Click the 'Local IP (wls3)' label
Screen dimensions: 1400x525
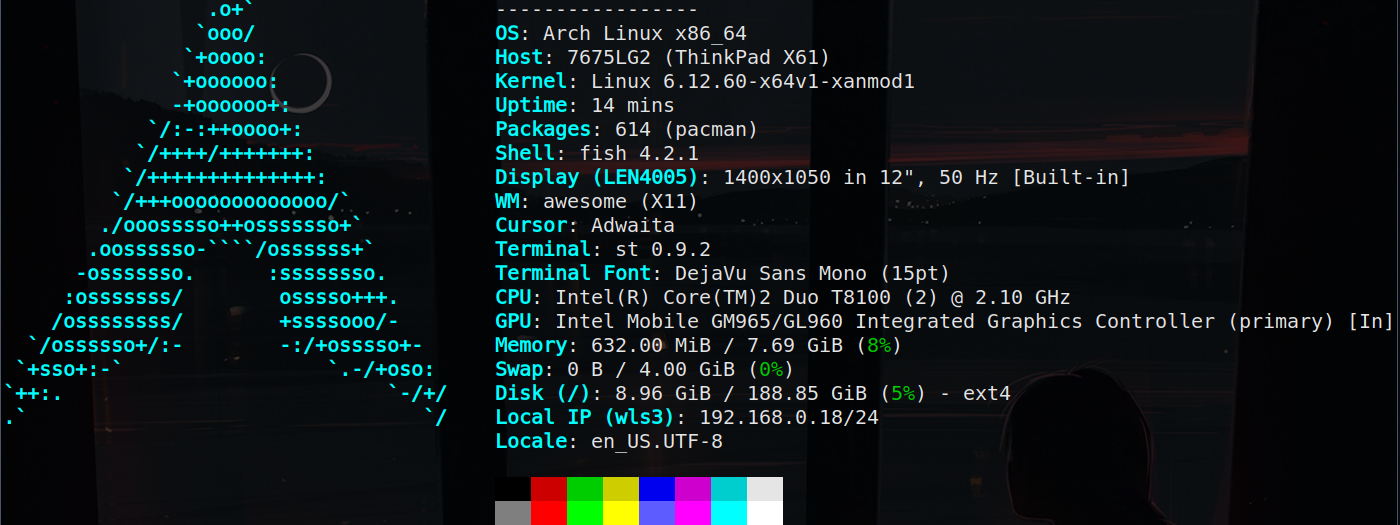pos(585,417)
